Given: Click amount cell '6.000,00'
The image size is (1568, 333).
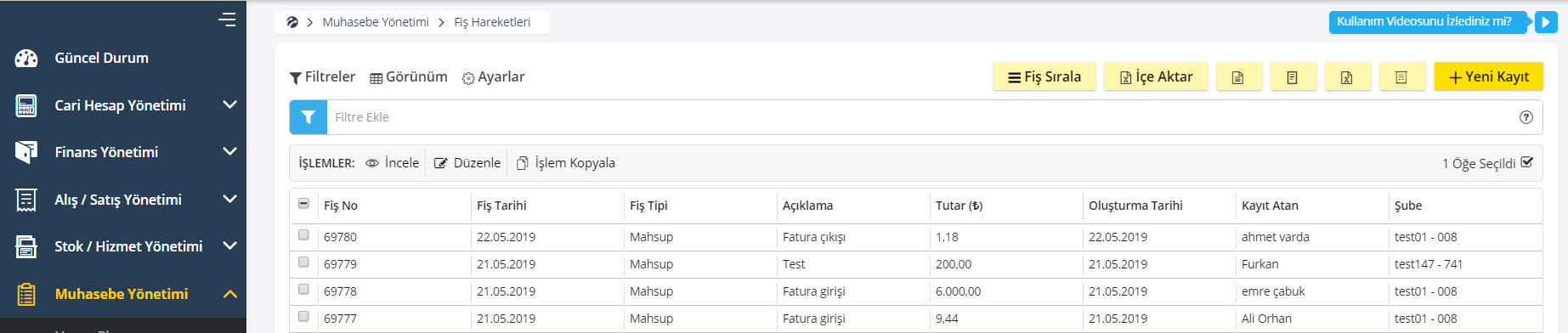Looking at the screenshot, I should (959, 291).
